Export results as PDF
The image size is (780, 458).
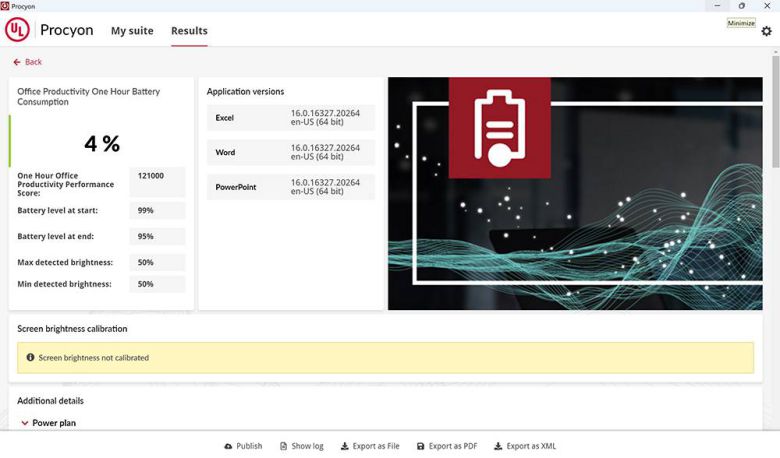tap(446, 446)
